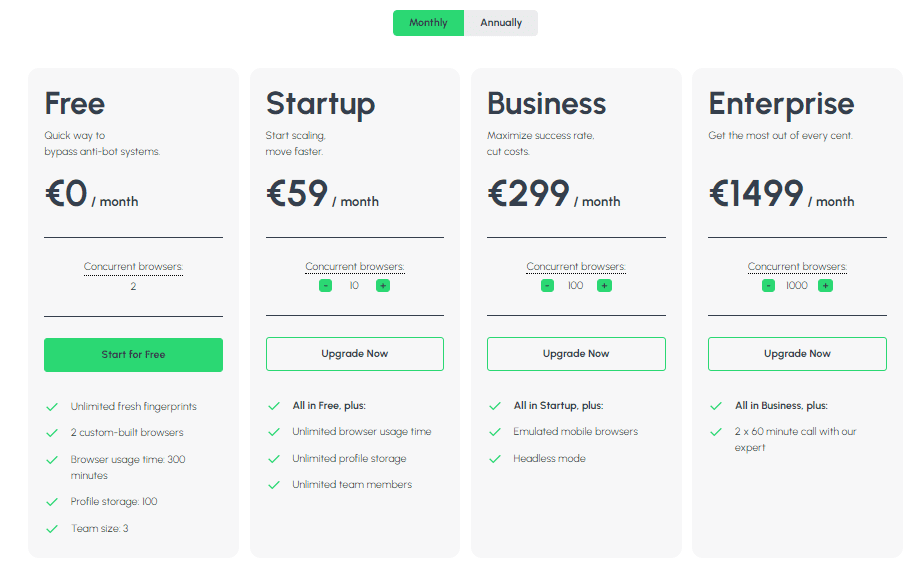Click plus button under Business plan
This screenshot has height=584, width=920.
click(604, 286)
